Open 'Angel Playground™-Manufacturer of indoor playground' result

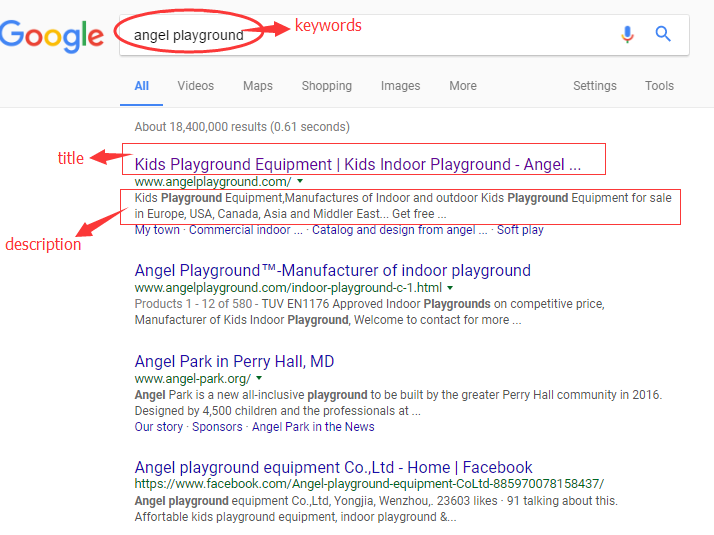tap(332, 270)
